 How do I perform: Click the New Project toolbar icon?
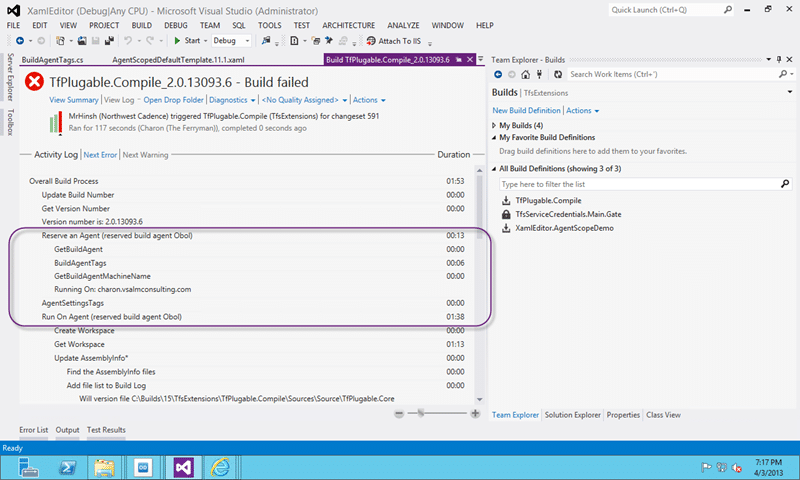(60, 41)
